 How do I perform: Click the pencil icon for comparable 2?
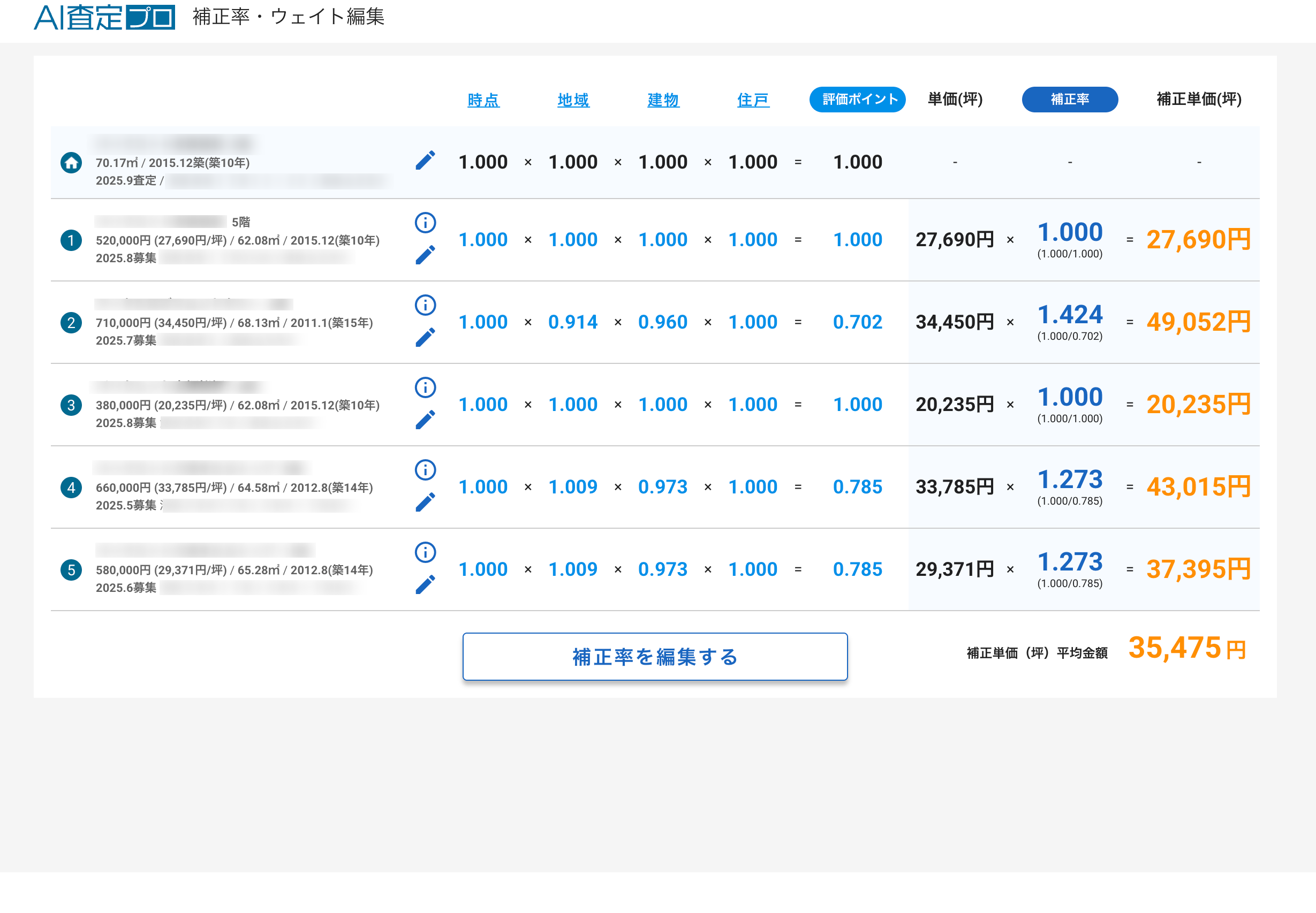[x=425, y=338]
